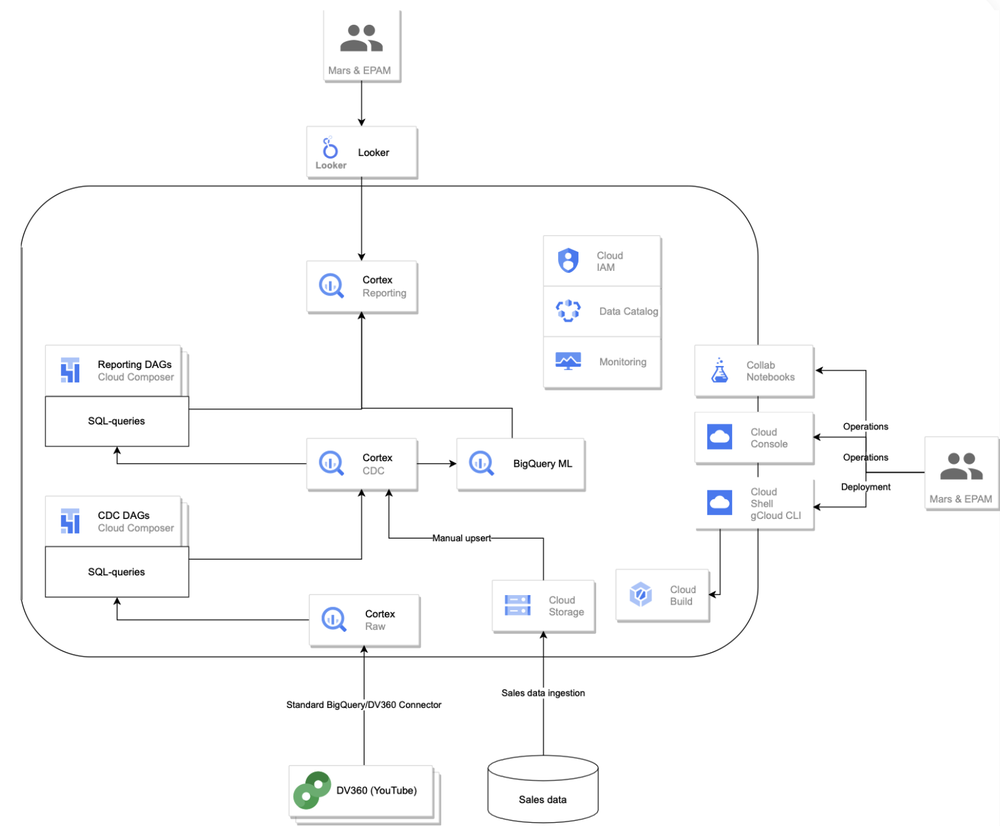The width and height of the screenshot is (1000, 826).
Task: Select "Cloud Composer" text under Reporting DAGs
Action: pyautogui.click(x=136, y=377)
